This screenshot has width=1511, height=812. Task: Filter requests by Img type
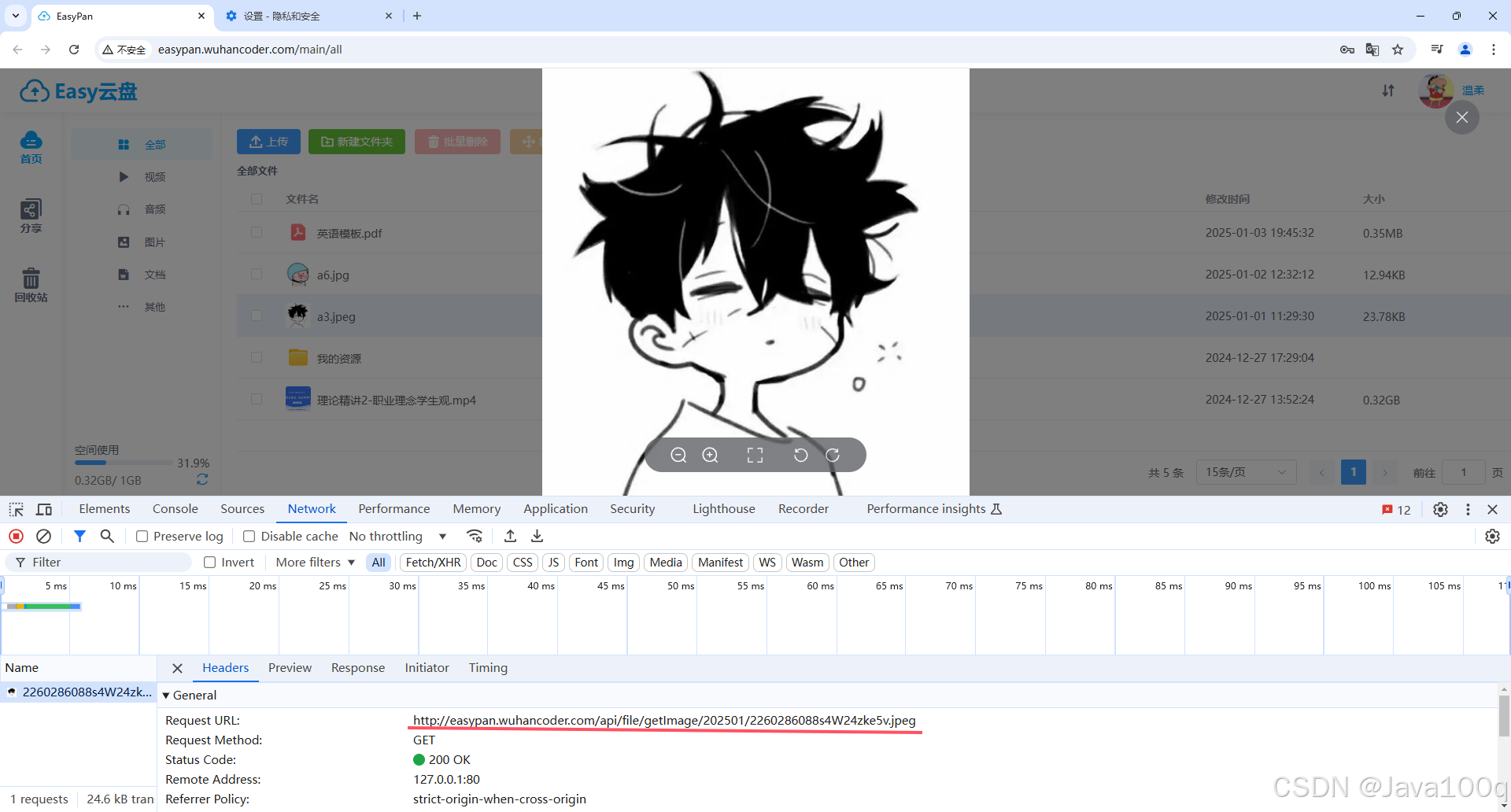pyautogui.click(x=623, y=562)
